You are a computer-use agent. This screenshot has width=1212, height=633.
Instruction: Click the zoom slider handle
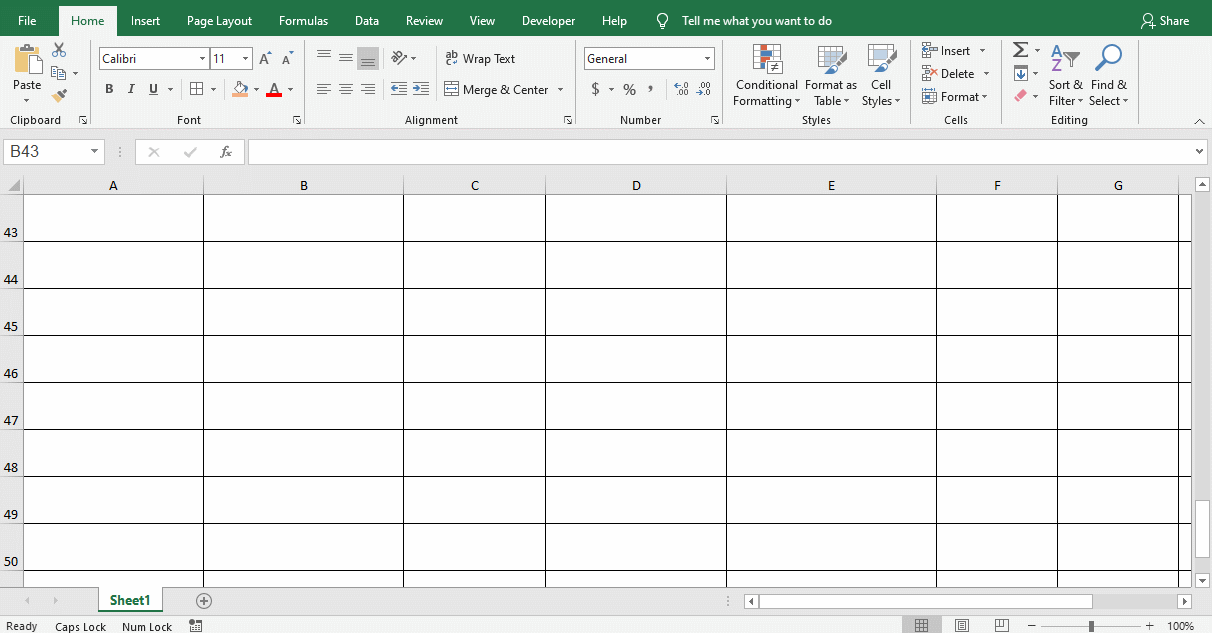1091,626
